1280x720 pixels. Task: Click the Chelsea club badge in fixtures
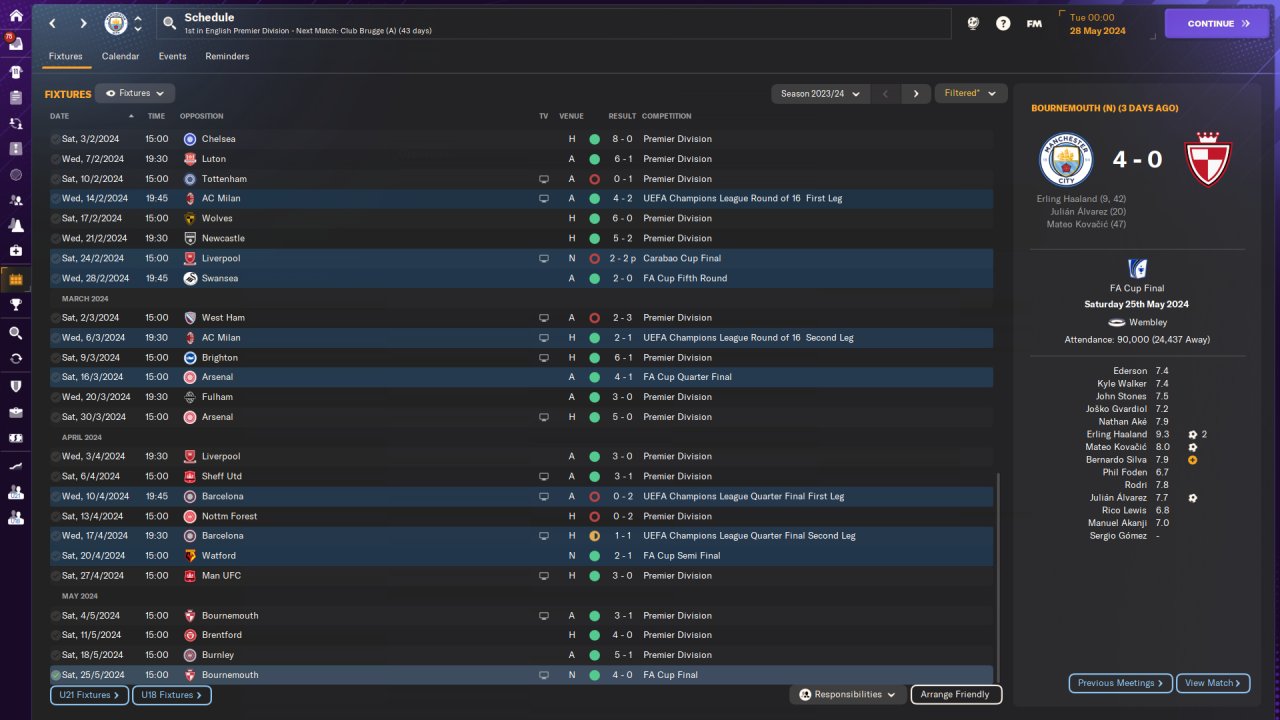pyautogui.click(x=190, y=139)
